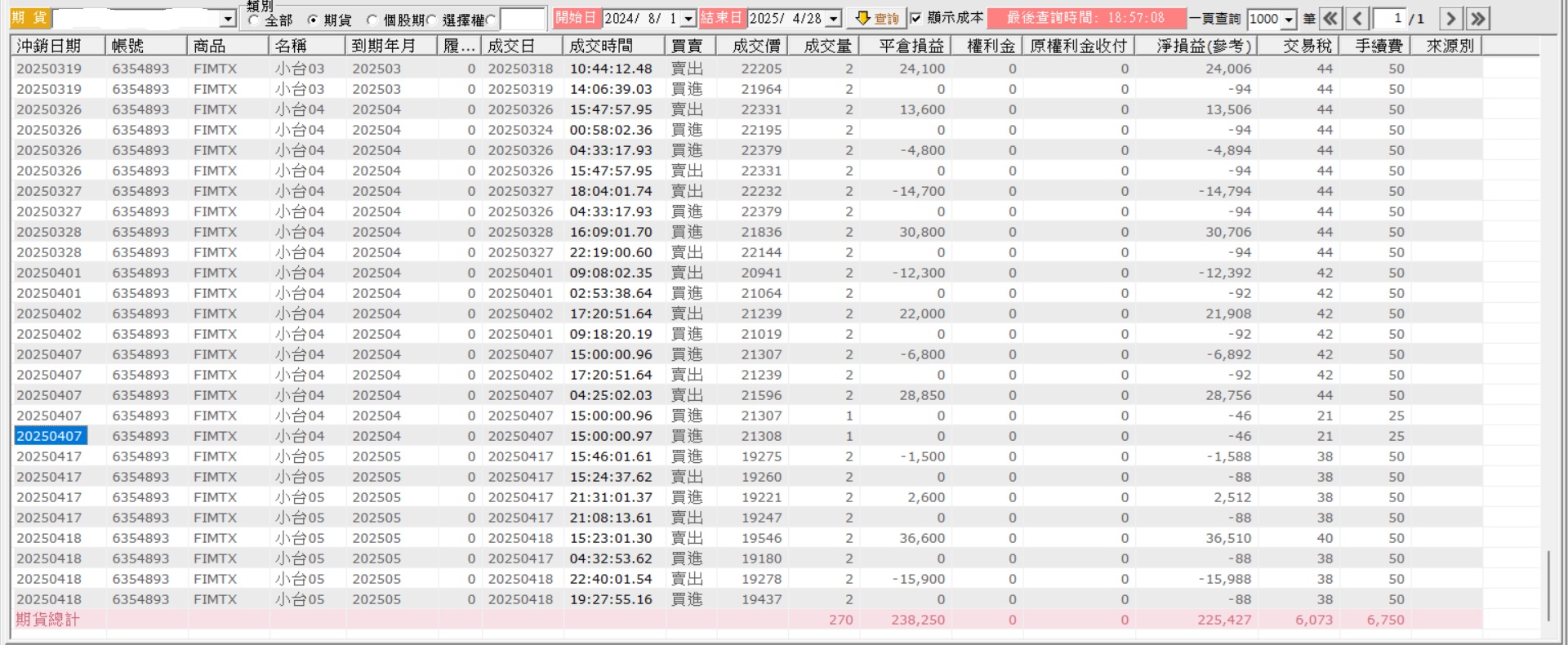Select the highlighted 20250407 row cell
1568x645 pixels.
point(51,436)
